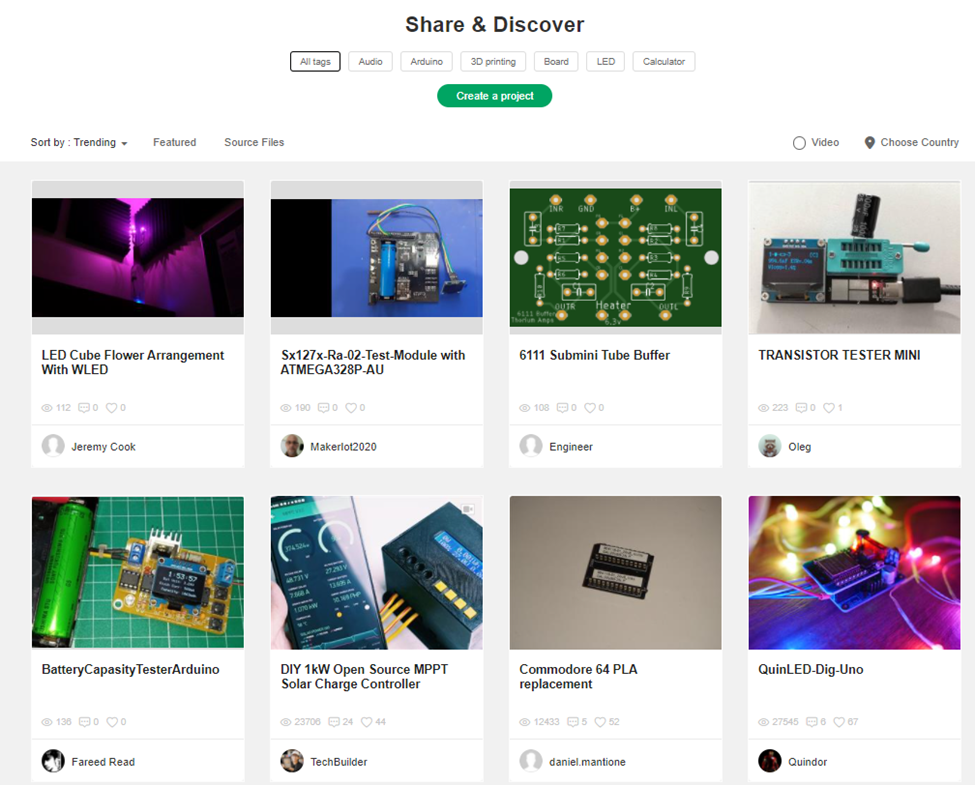Like the LED Cube Flower Arrangement project
975x785 pixels.
[111, 408]
